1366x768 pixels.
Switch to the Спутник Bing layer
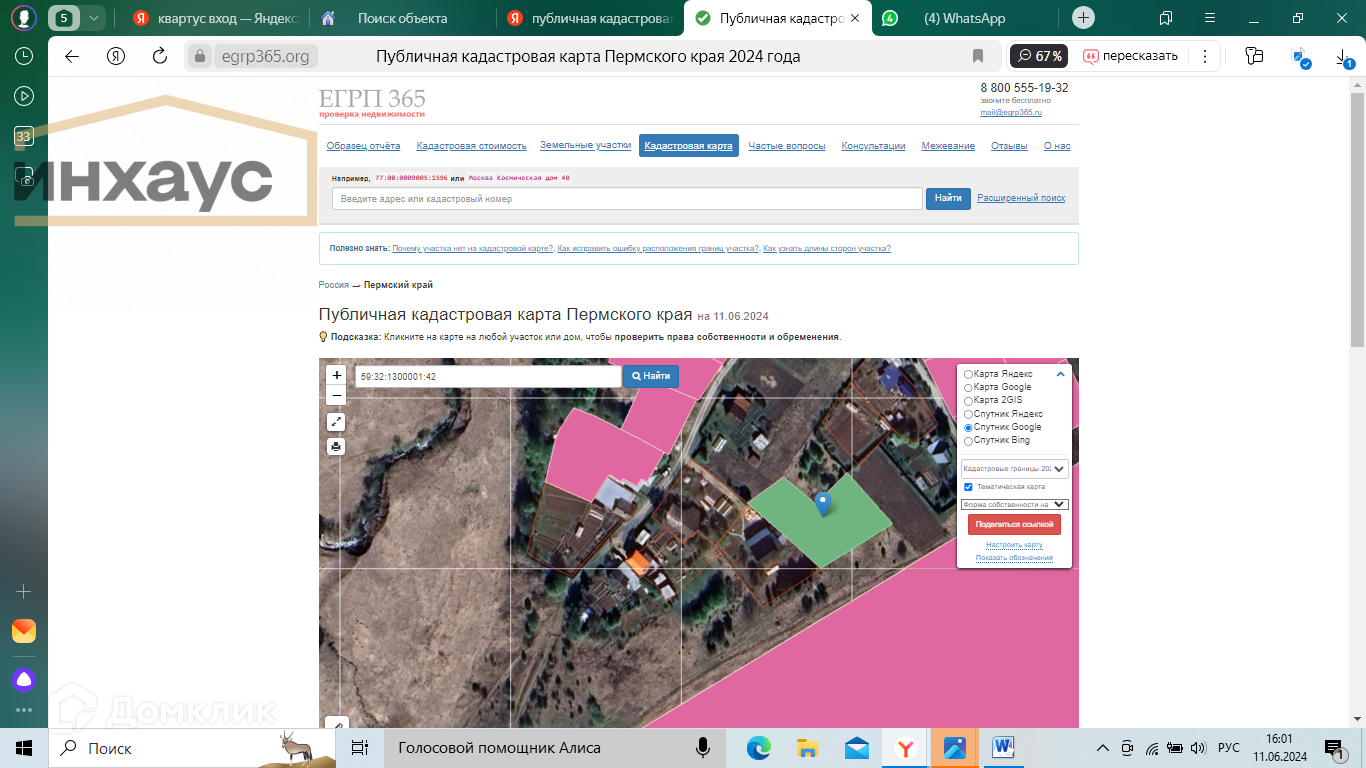coord(968,441)
